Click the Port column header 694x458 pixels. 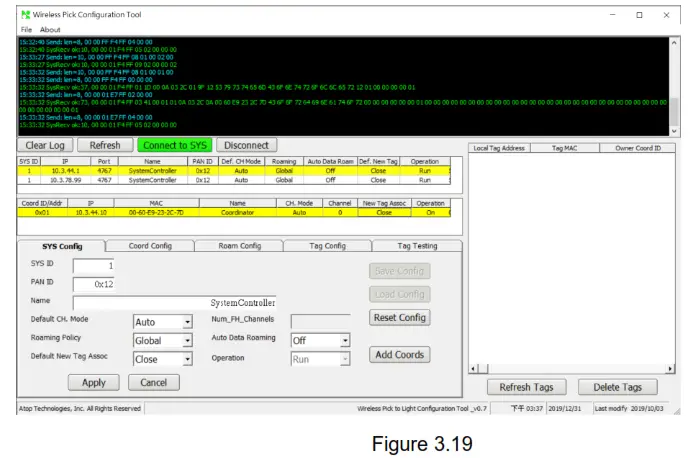coord(104,162)
